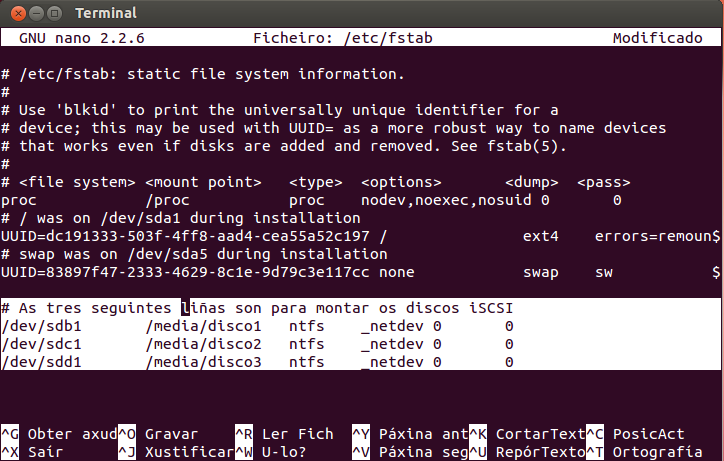Place cursor on '/etc/fstab: static file system' line

[x=203, y=74]
